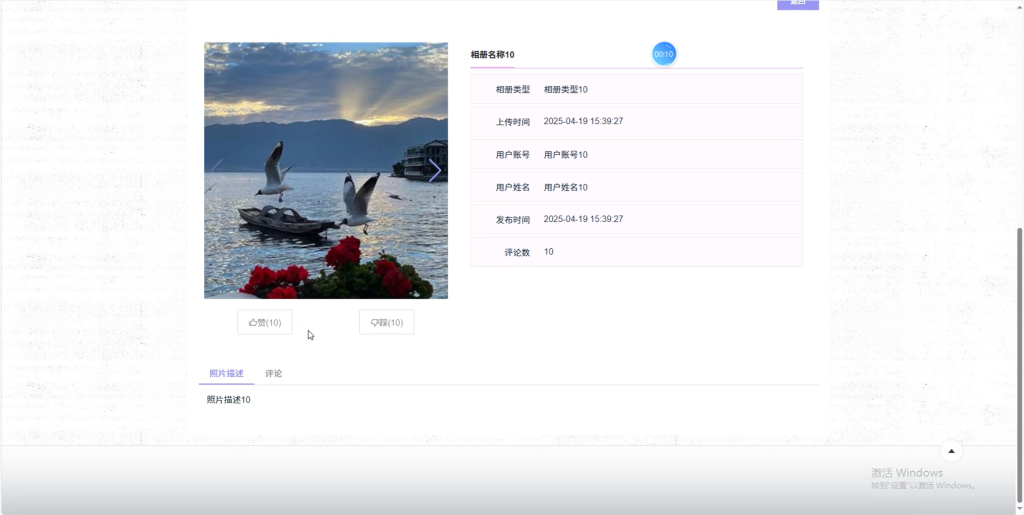Click the 评论数 row value 10

point(549,252)
